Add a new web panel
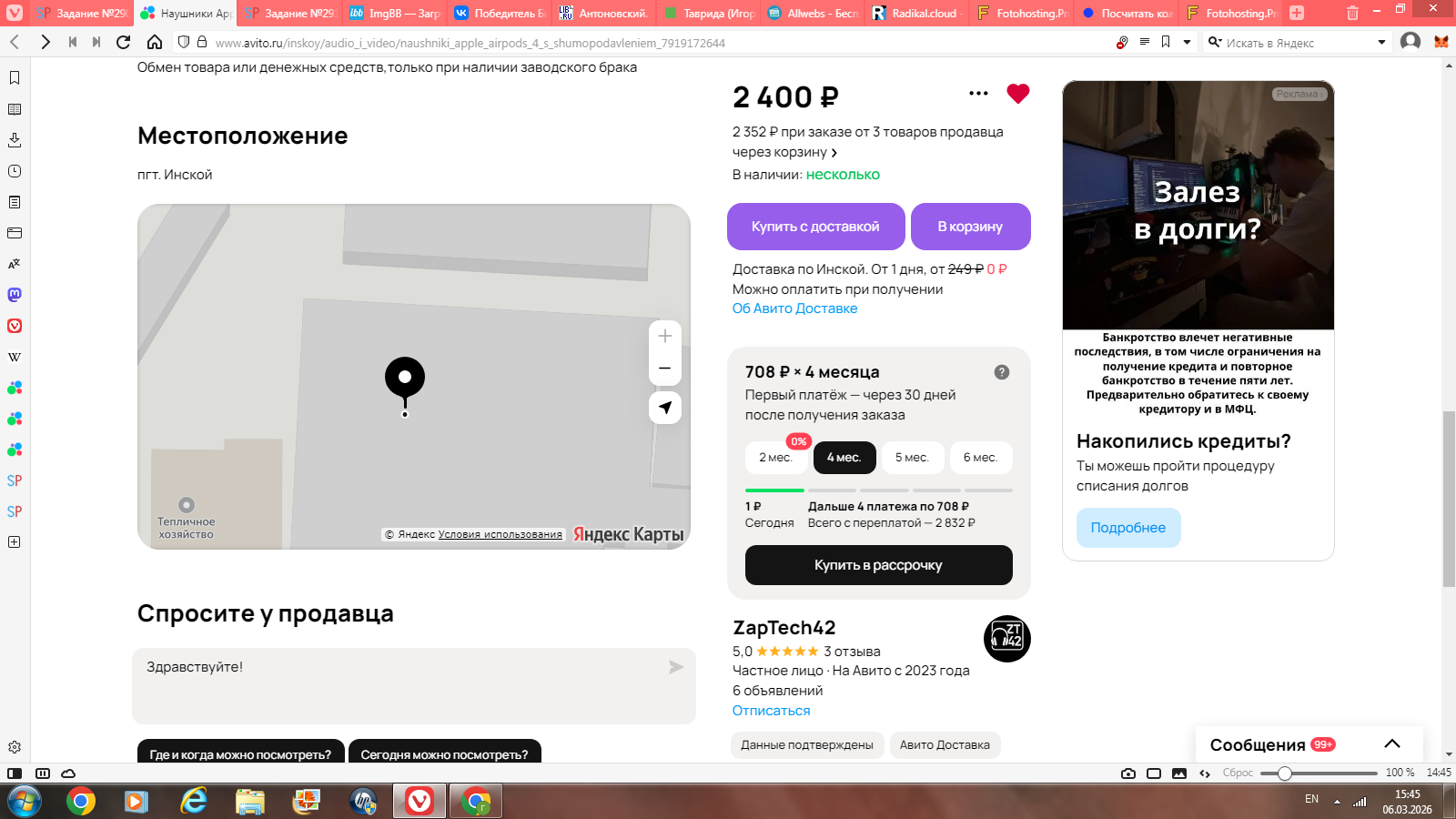 15,542
